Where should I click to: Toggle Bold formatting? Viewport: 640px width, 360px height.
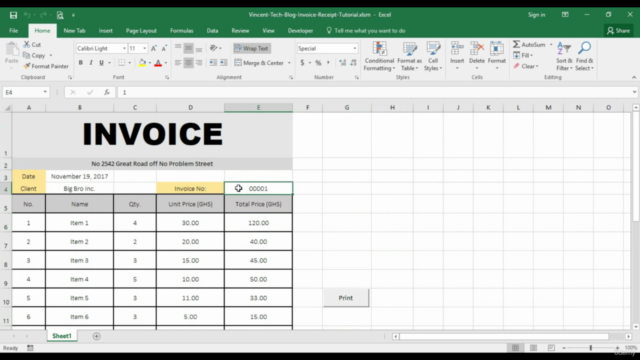[x=80, y=63]
